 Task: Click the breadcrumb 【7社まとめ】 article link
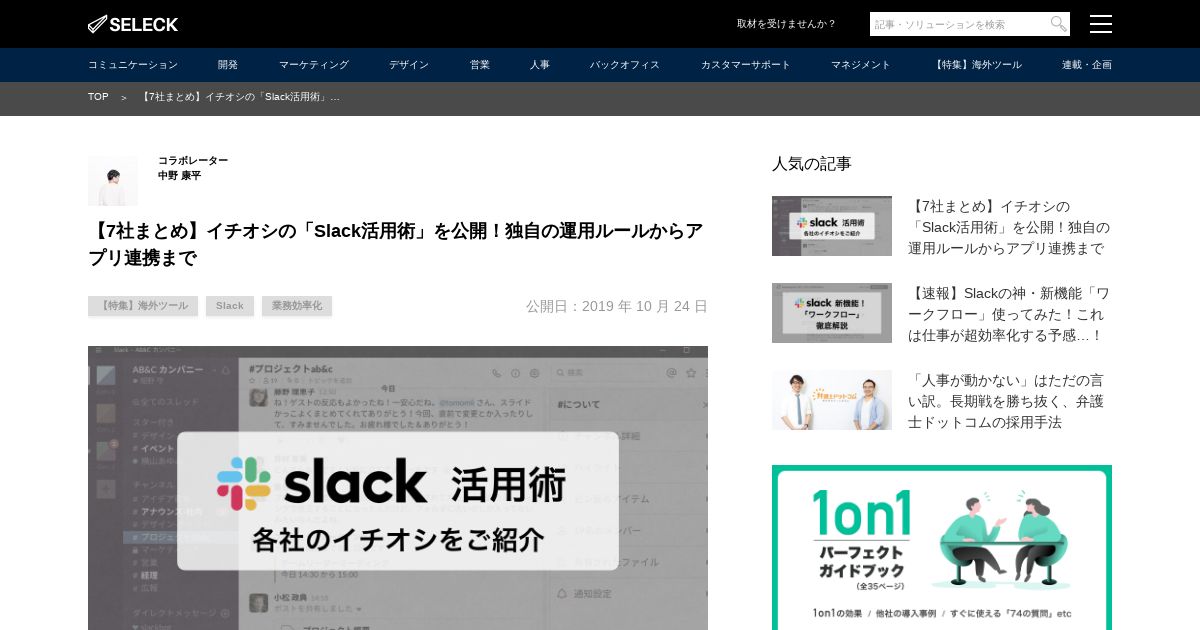click(240, 97)
